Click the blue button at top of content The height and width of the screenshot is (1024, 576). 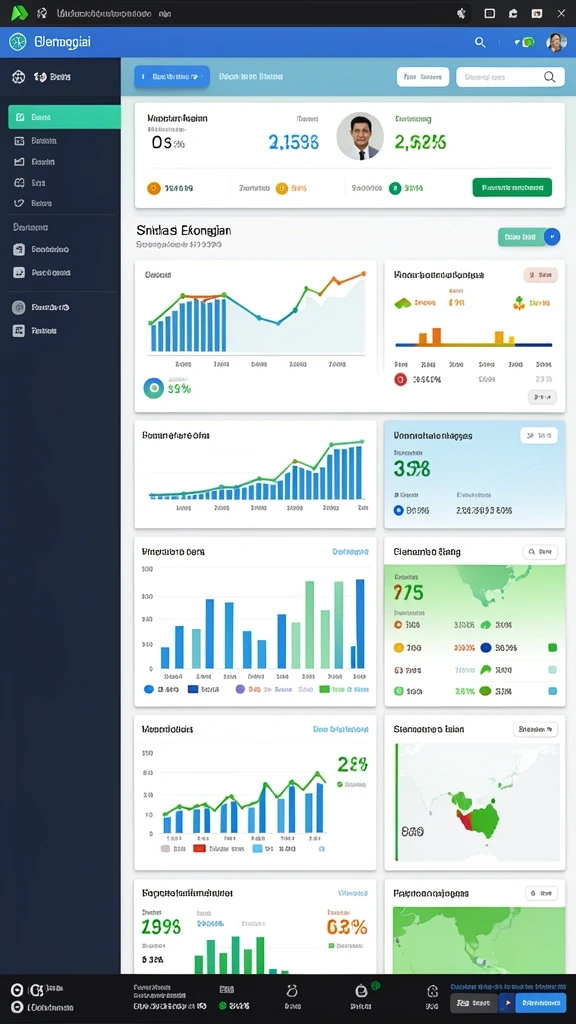point(172,76)
